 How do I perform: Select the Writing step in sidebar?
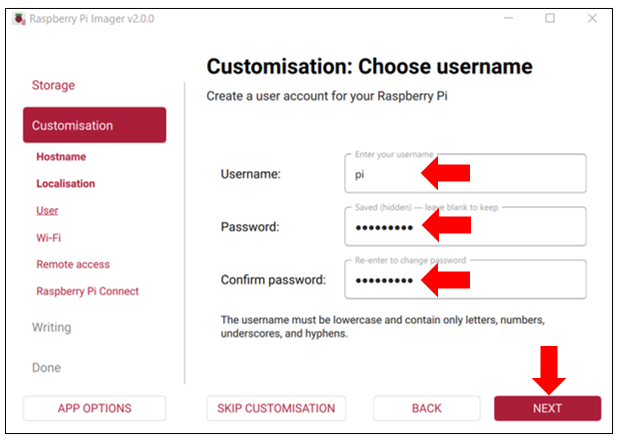point(52,327)
